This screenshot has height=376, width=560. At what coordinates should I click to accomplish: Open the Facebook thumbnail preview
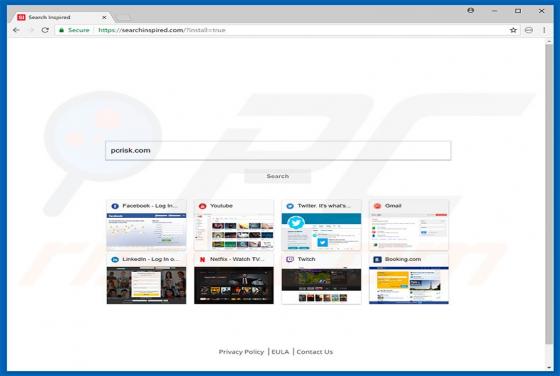point(146,231)
